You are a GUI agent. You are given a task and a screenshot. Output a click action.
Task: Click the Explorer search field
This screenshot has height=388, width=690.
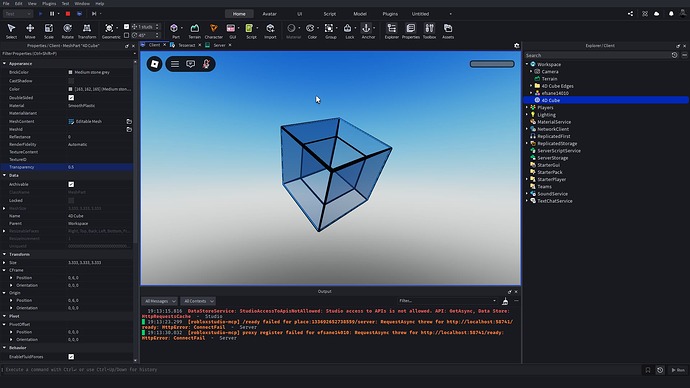click(x=597, y=55)
